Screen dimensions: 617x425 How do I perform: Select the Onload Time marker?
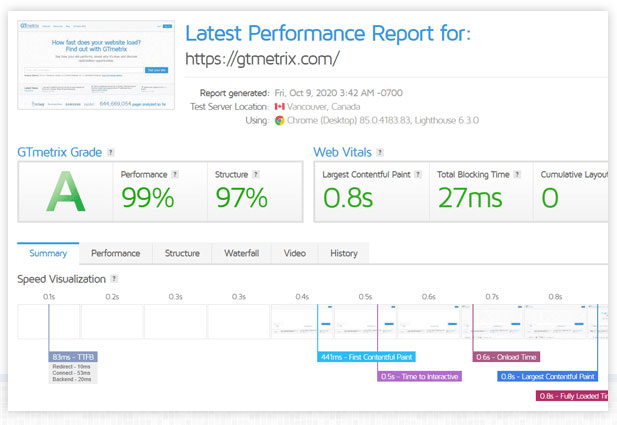pos(506,357)
